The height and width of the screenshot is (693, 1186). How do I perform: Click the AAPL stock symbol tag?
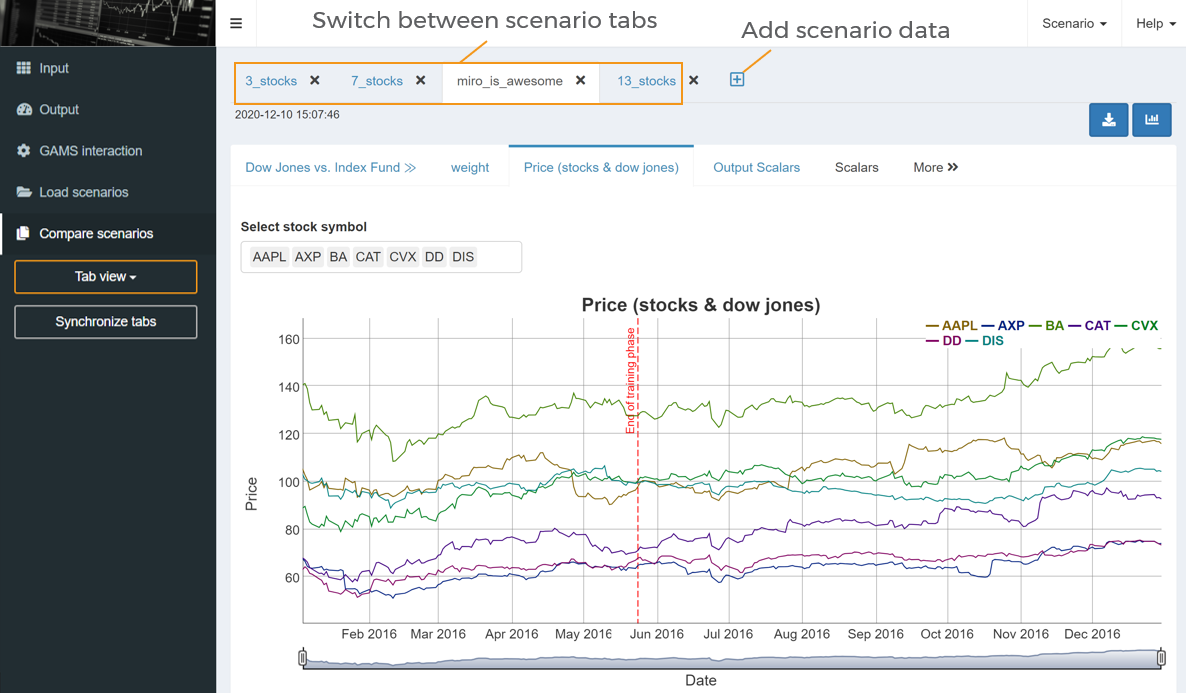[269, 257]
